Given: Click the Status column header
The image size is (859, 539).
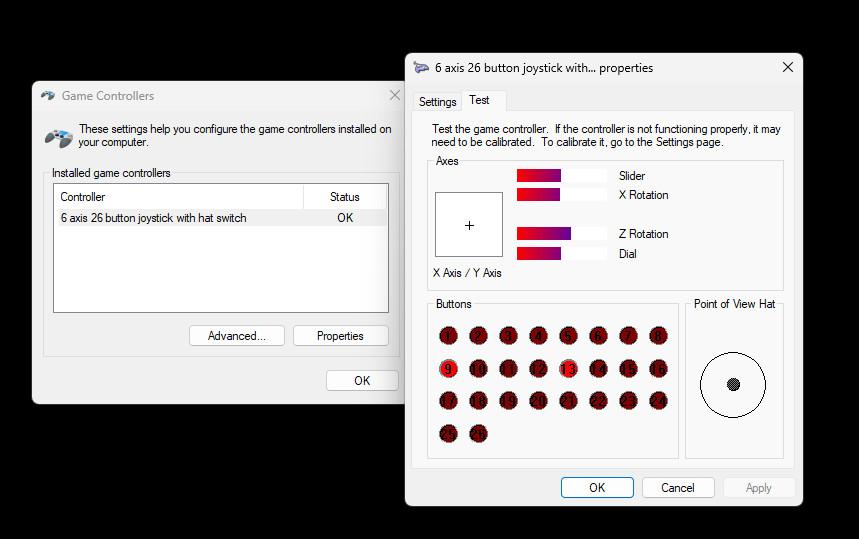Looking at the screenshot, I should [x=345, y=197].
